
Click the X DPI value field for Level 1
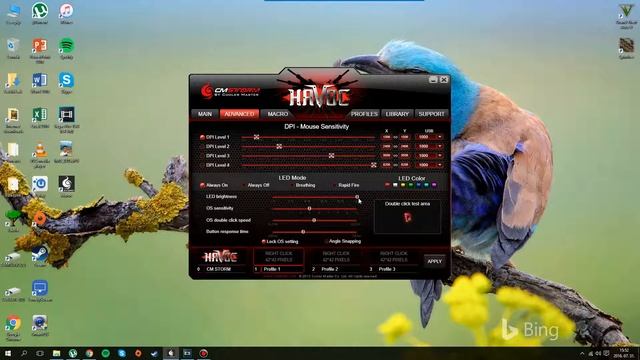click(386, 137)
